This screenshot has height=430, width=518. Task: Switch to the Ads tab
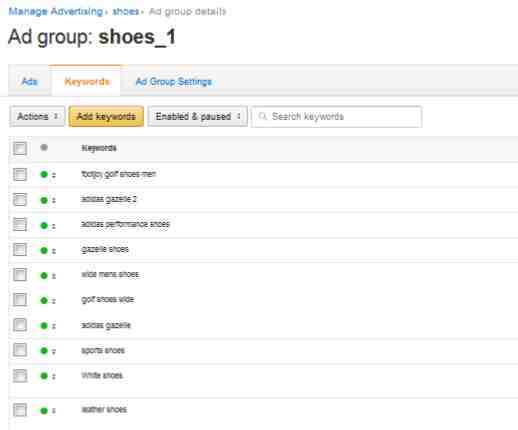[30, 81]
